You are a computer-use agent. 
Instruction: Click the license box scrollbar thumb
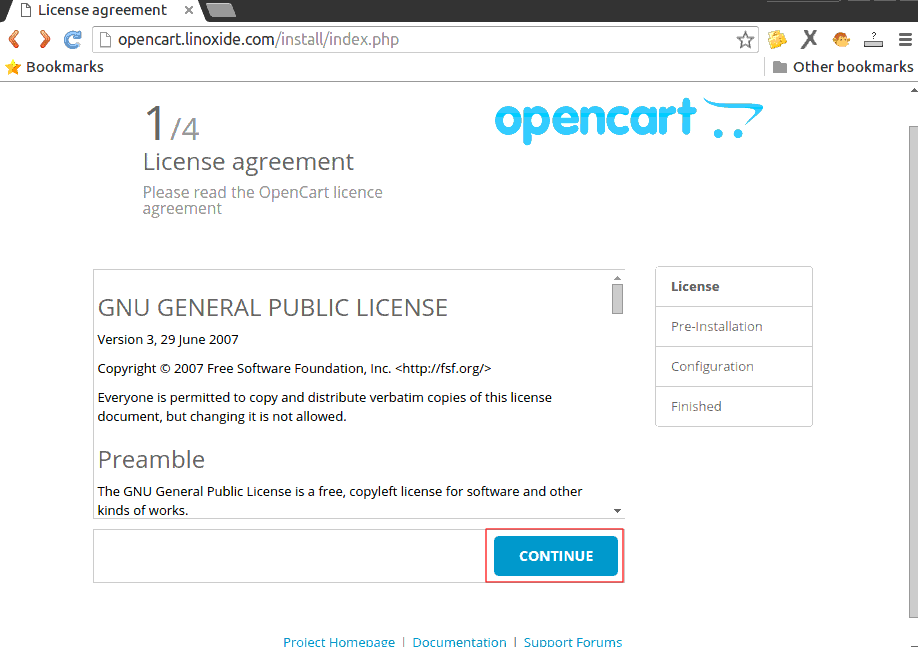tap(617, 299)
